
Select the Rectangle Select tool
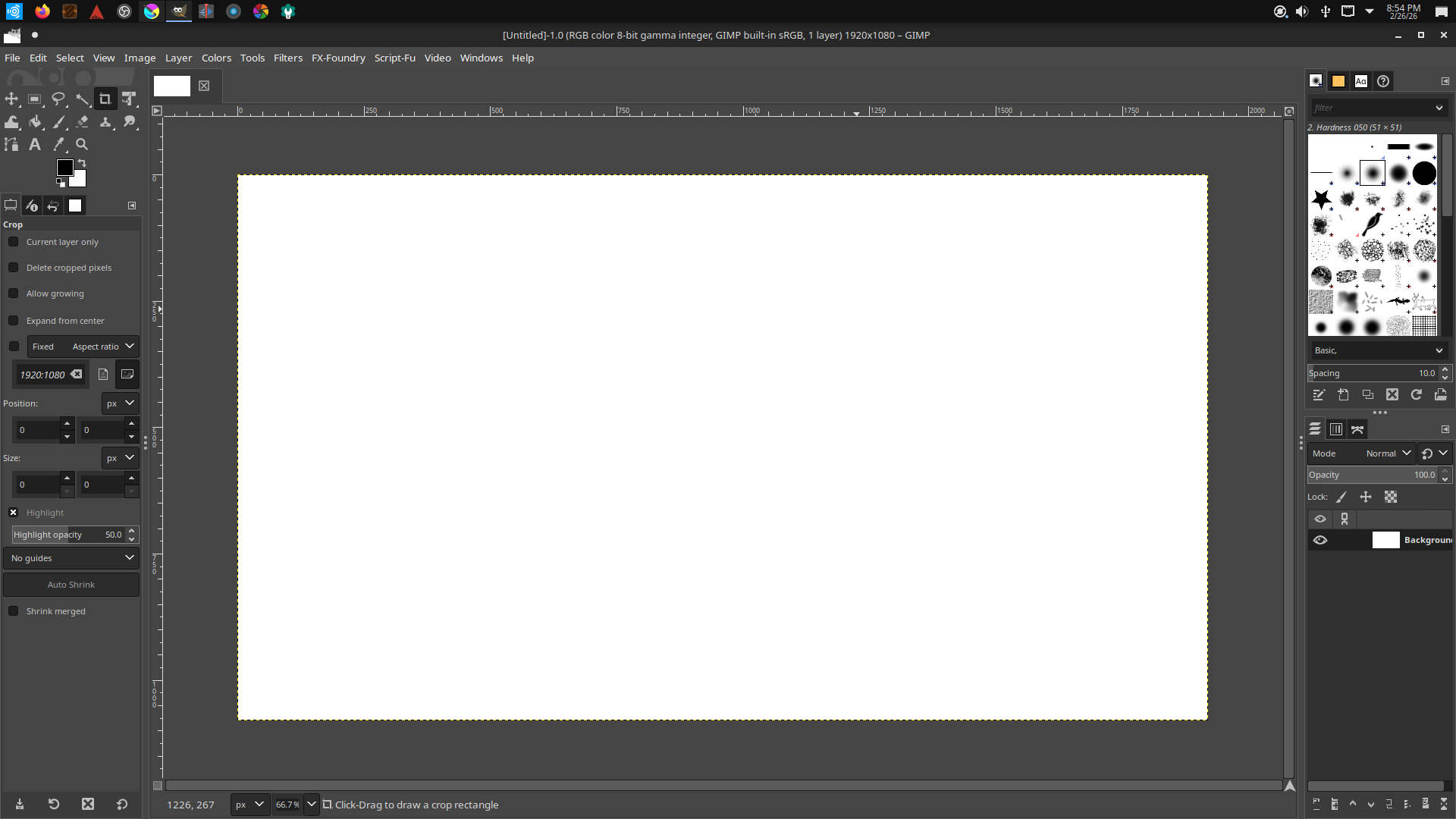(35, 99)
